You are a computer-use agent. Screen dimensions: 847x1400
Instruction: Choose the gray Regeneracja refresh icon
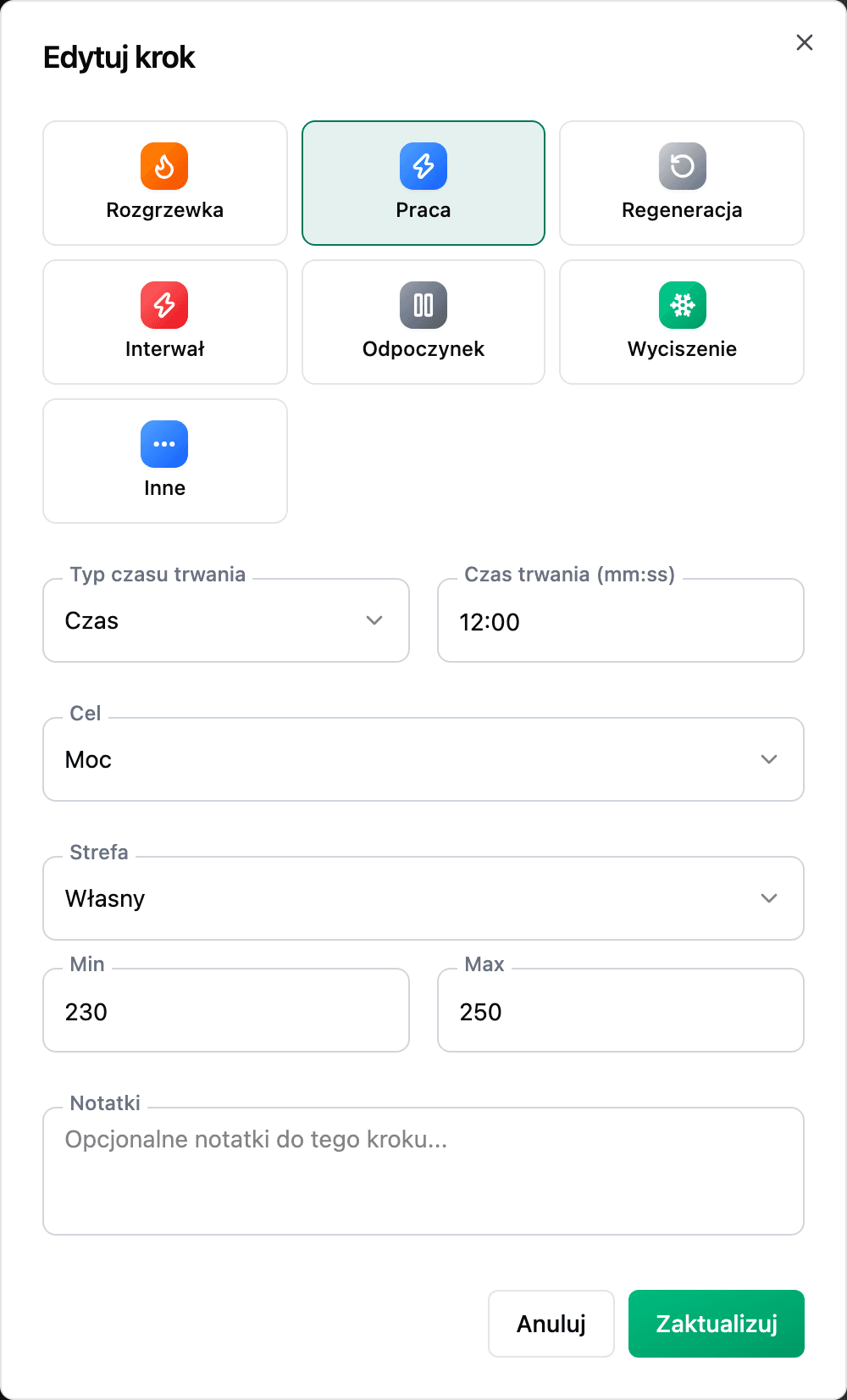point(683,166)
